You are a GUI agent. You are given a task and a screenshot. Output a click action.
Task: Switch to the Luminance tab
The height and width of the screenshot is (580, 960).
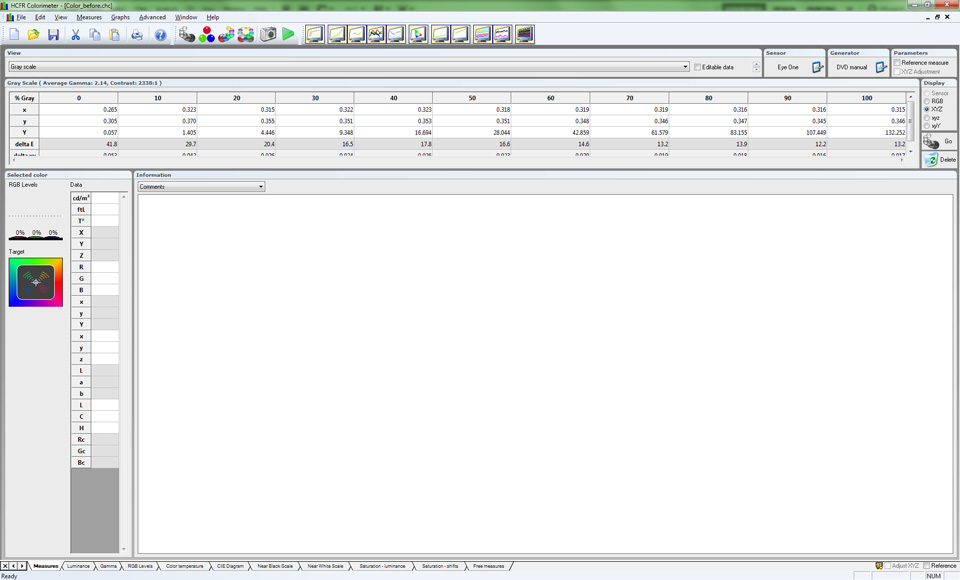78,566
